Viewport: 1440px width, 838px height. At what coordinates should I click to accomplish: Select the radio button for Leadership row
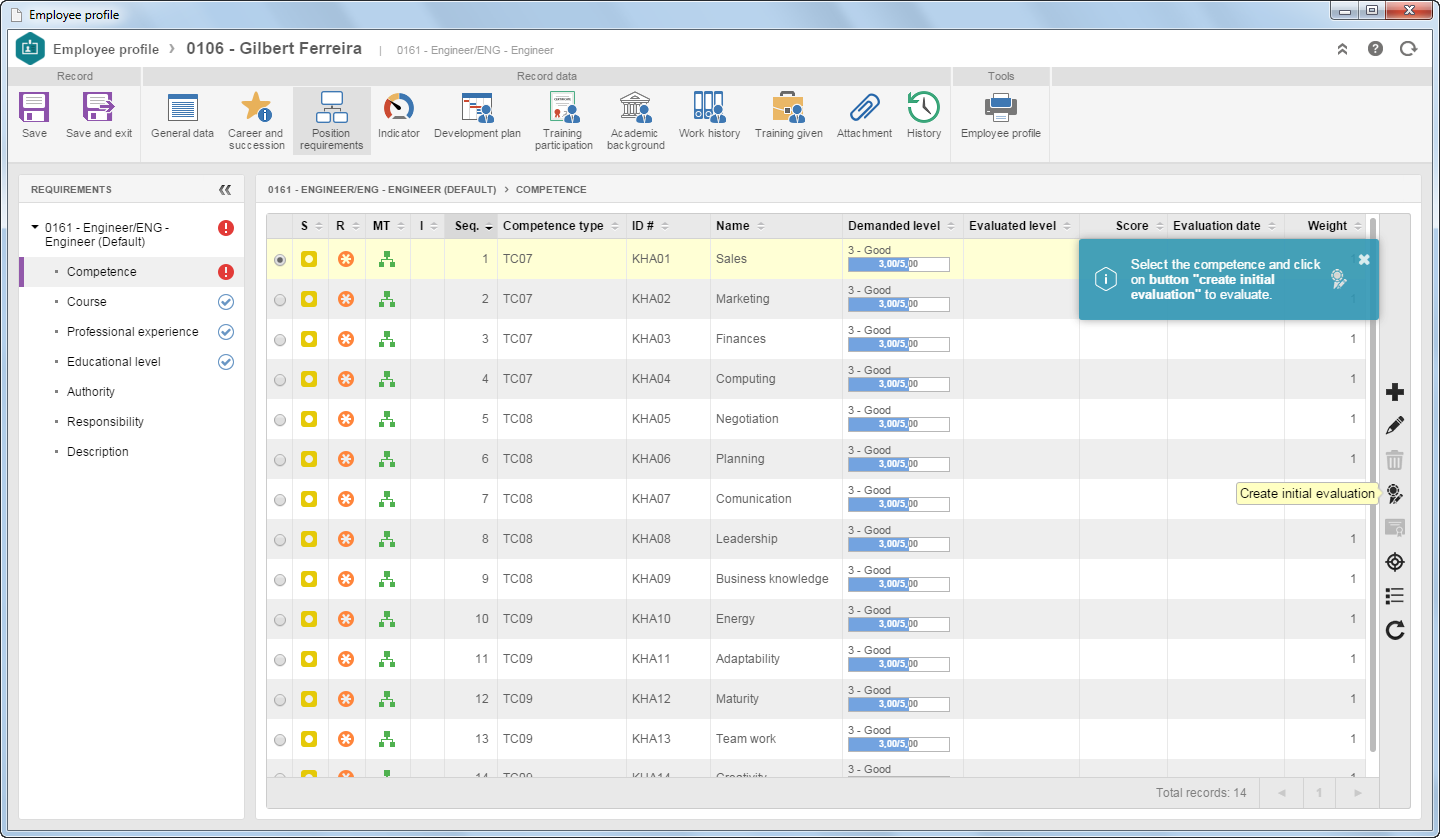280,539
